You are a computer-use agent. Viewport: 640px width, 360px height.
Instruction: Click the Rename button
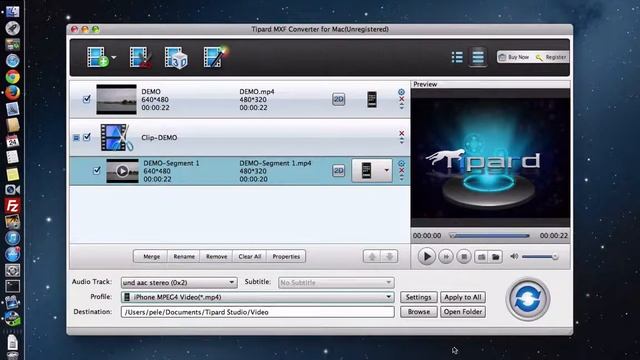(x=184, y=256)
